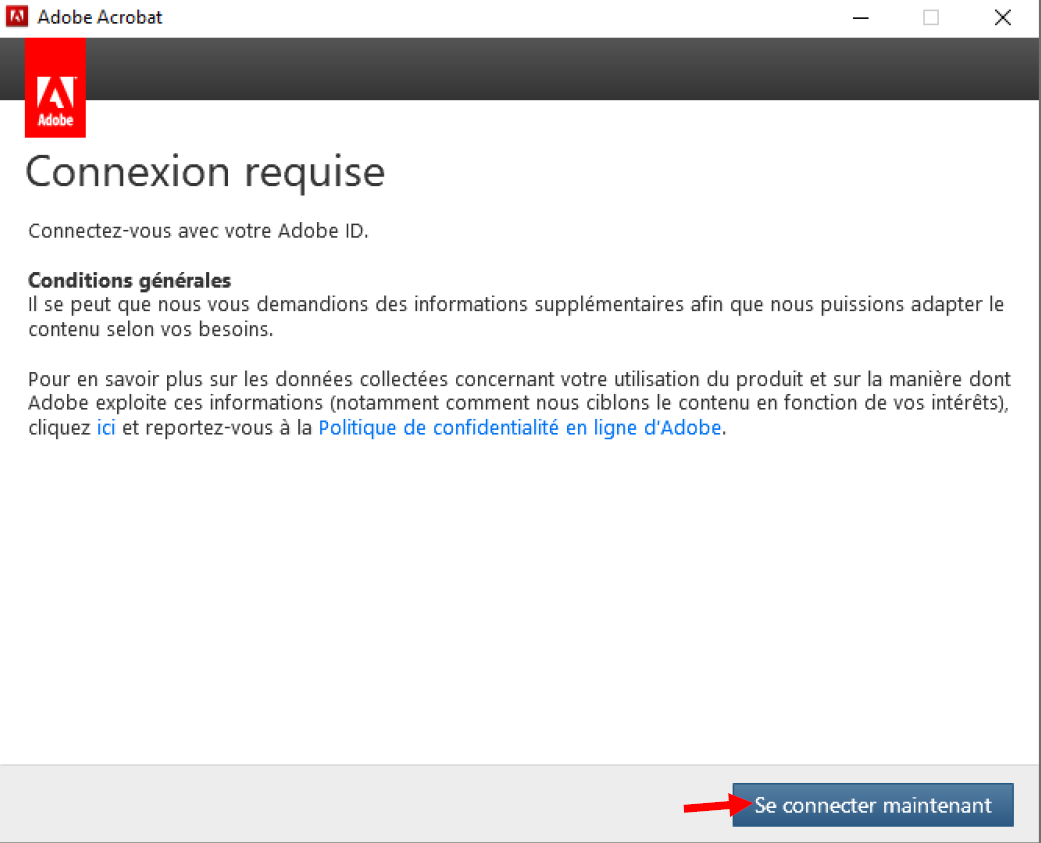This screenshot has width=1041, height=843.
Task: Click the greyed-out maximize window button
Action: 931,17
